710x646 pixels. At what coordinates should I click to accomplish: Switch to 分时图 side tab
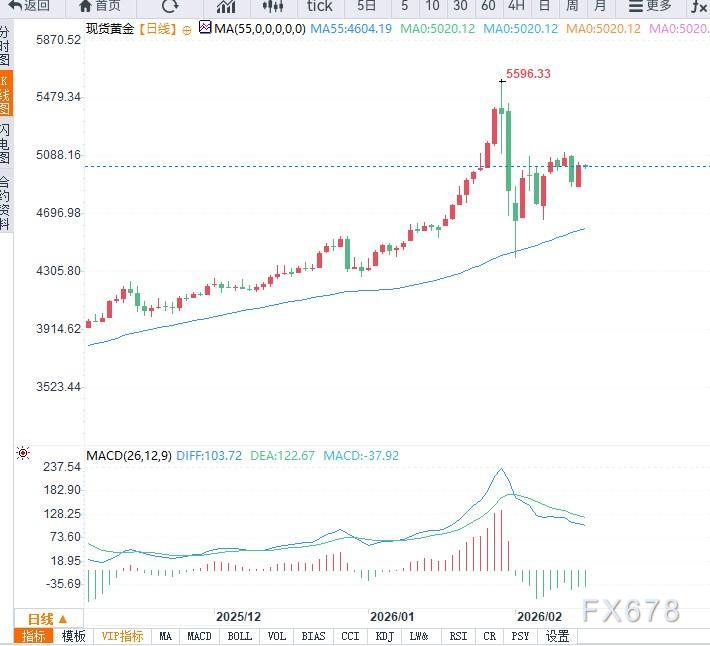6,47
